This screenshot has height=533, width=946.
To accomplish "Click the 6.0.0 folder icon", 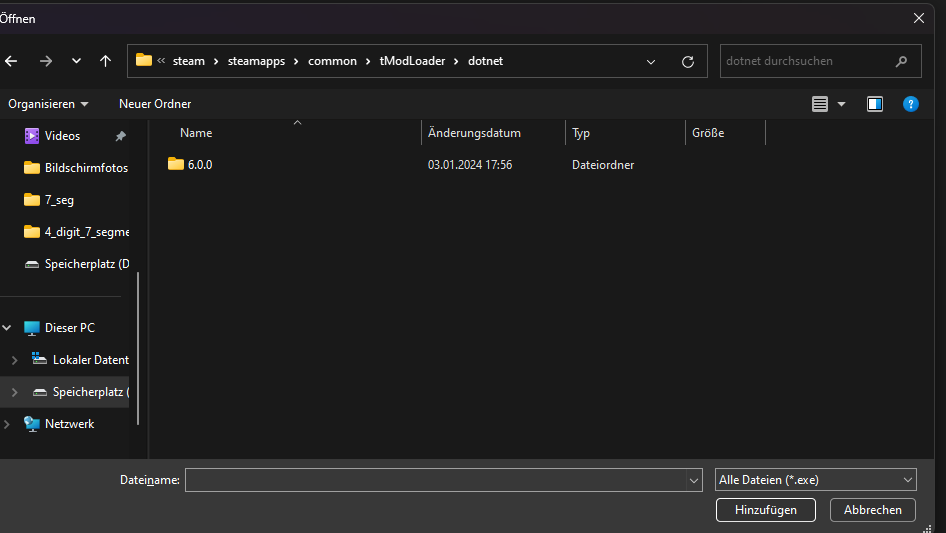I will tap(176, 164).
